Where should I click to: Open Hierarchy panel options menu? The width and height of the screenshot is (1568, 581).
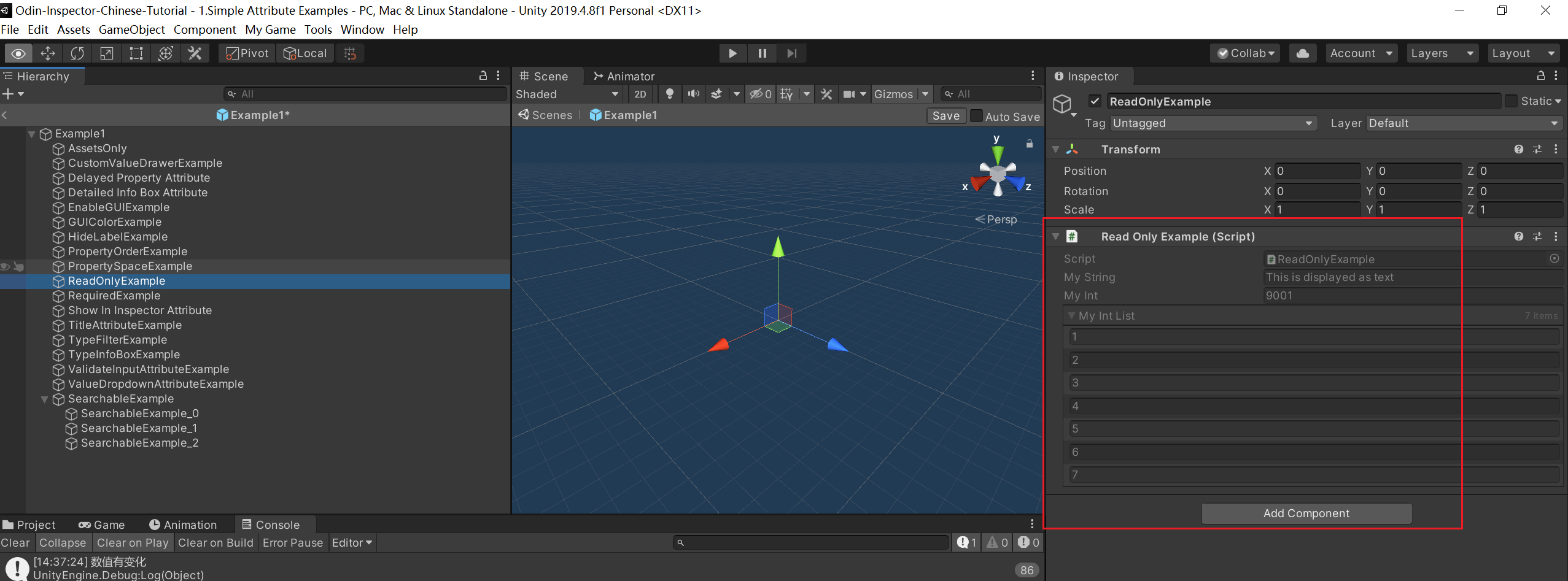498,75
